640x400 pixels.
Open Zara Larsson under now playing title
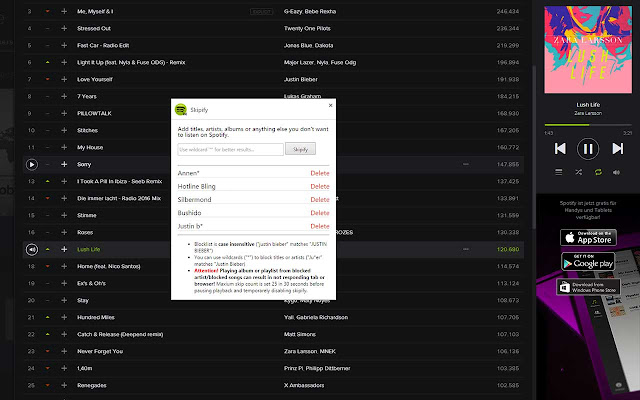click(x=588, y=113)
